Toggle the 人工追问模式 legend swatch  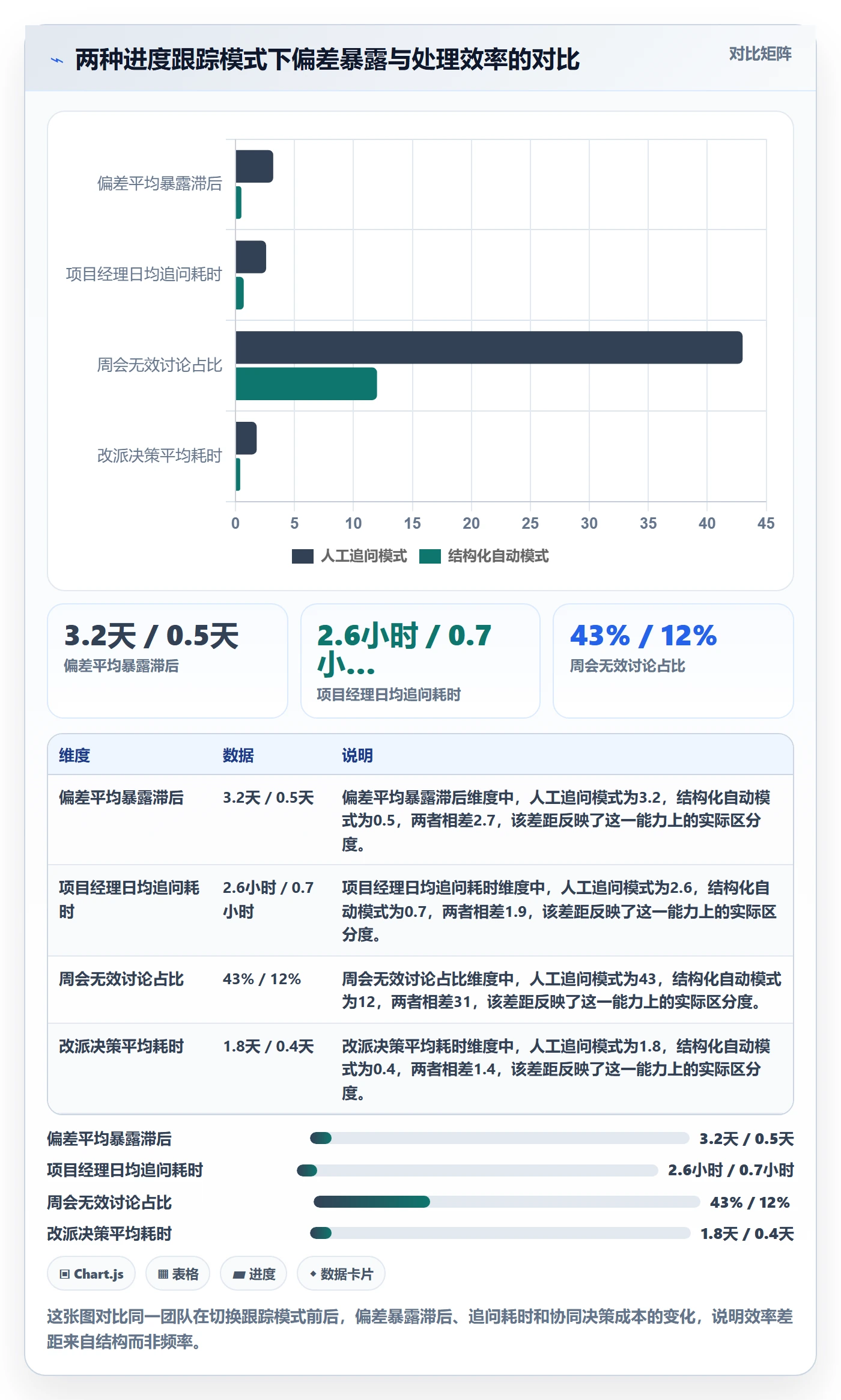(303, 556)
